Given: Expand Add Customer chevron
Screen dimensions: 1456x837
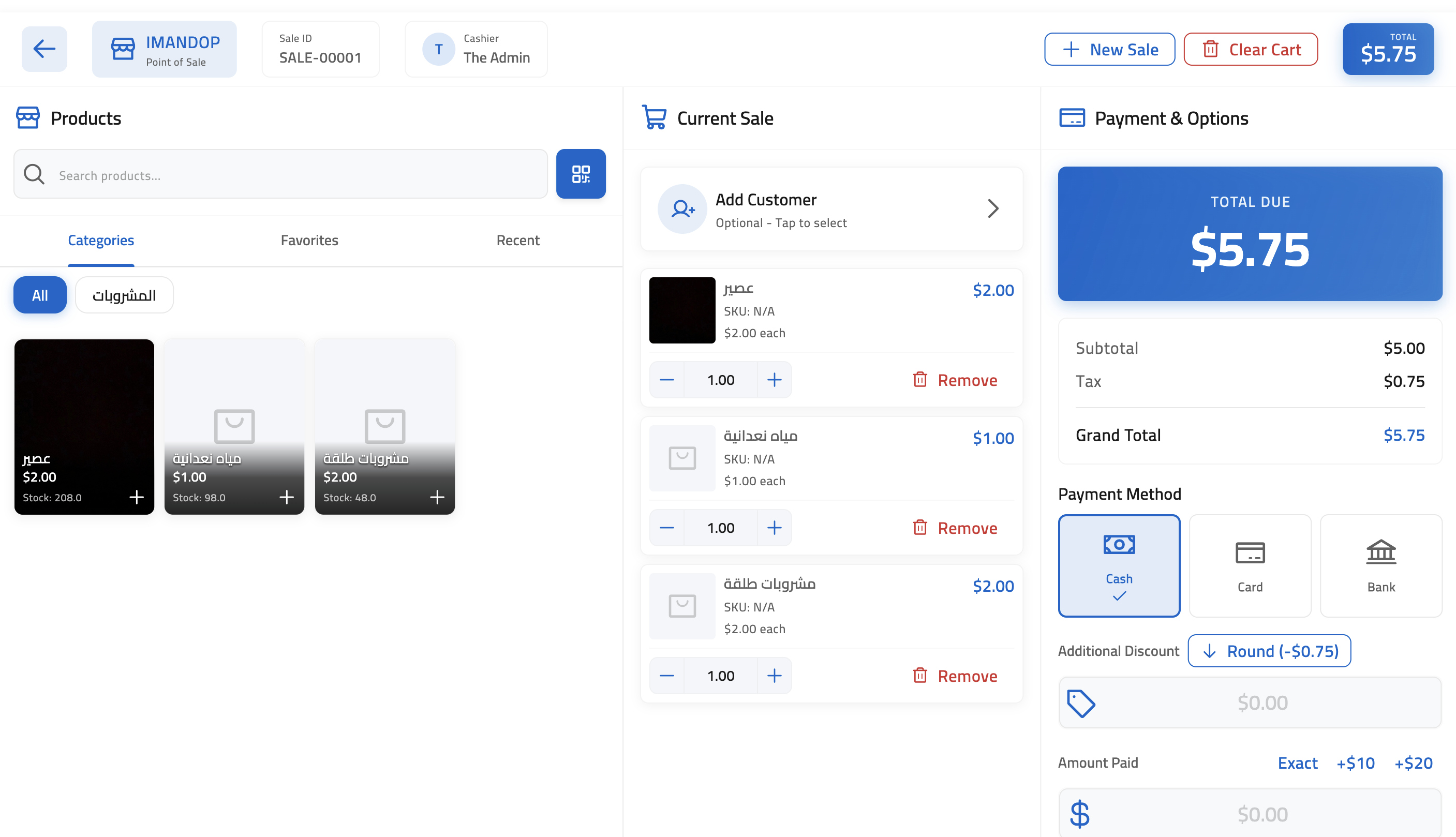Looking at the screenshot, I should click(x=993, y=208).
